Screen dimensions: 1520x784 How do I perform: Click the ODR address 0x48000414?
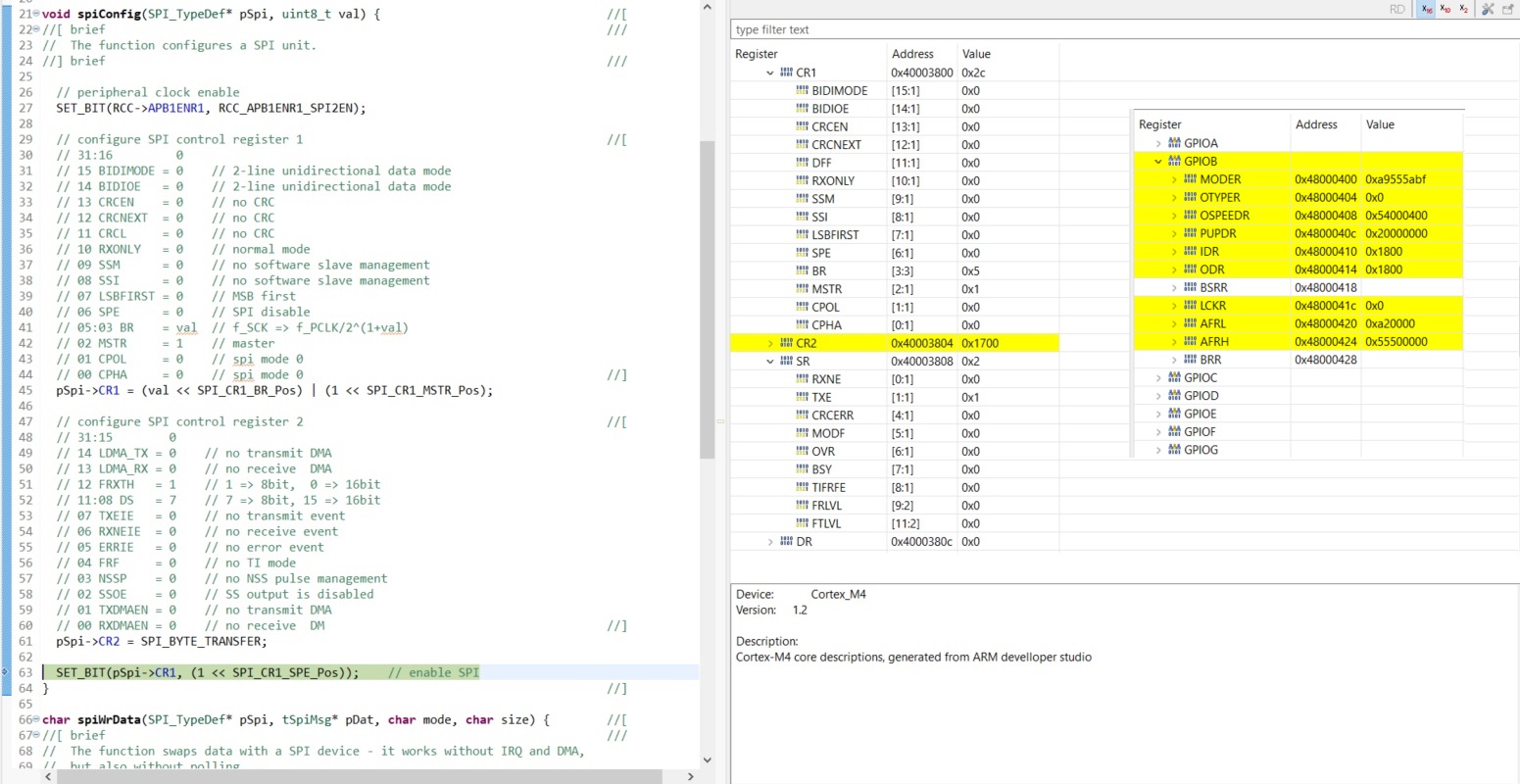point(1326,269)
